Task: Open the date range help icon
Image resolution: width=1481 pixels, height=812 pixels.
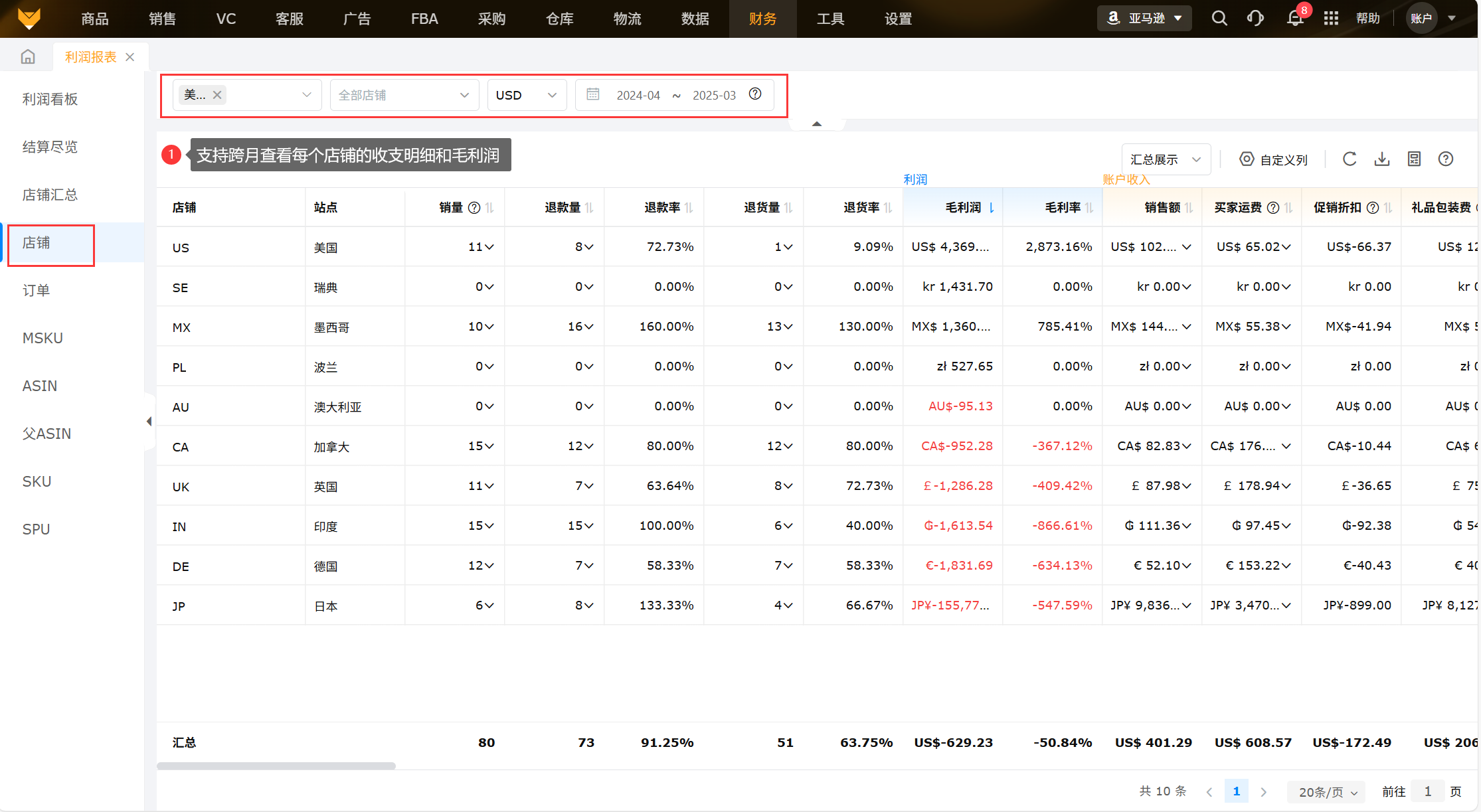Action: click(755, 94)
